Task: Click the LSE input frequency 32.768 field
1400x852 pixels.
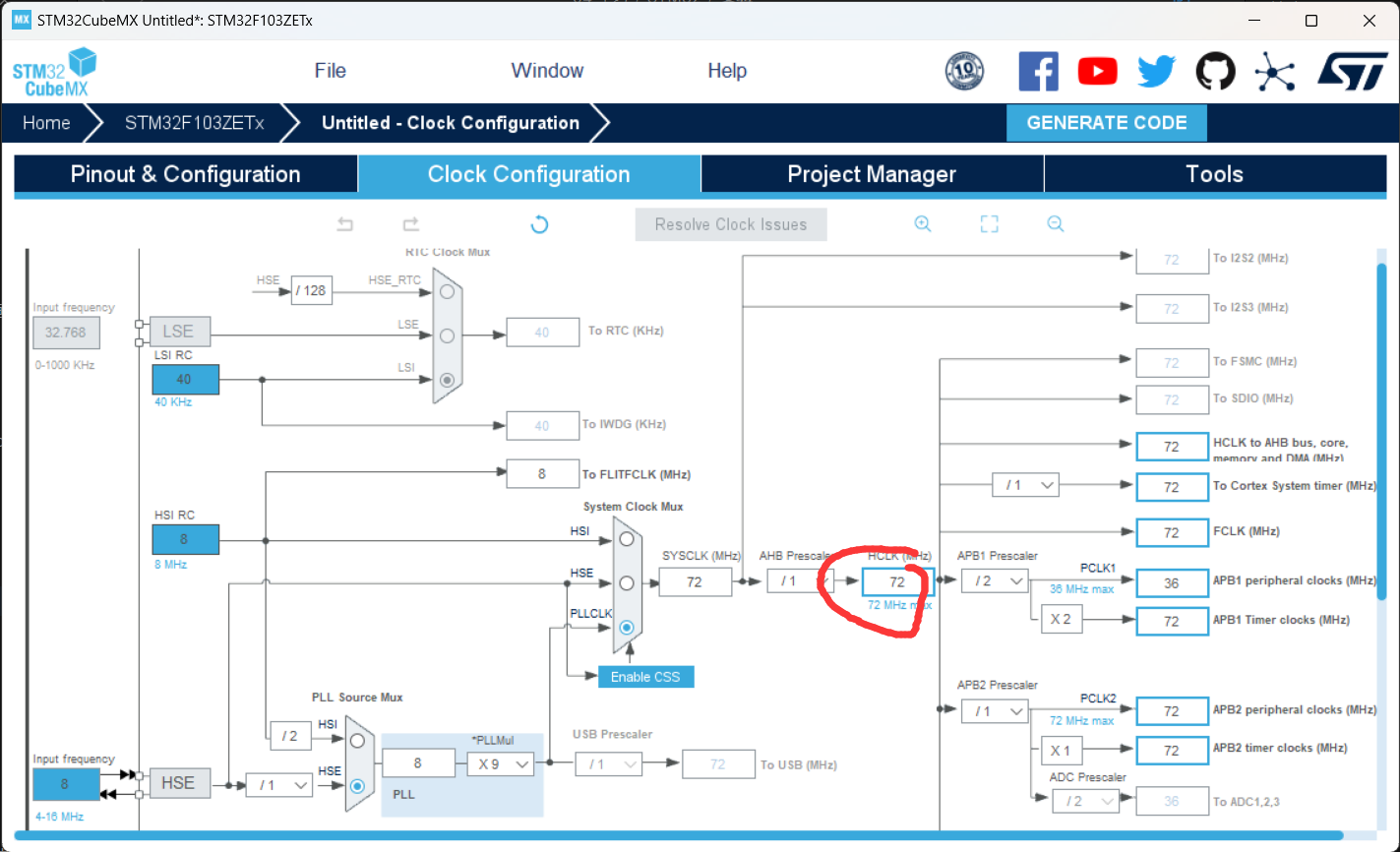Action: [66, 333]
